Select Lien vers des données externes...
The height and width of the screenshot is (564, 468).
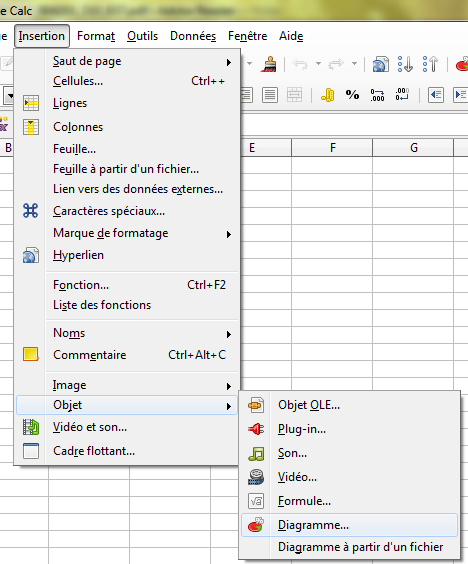pyautogui.click(x=127, y=189)
